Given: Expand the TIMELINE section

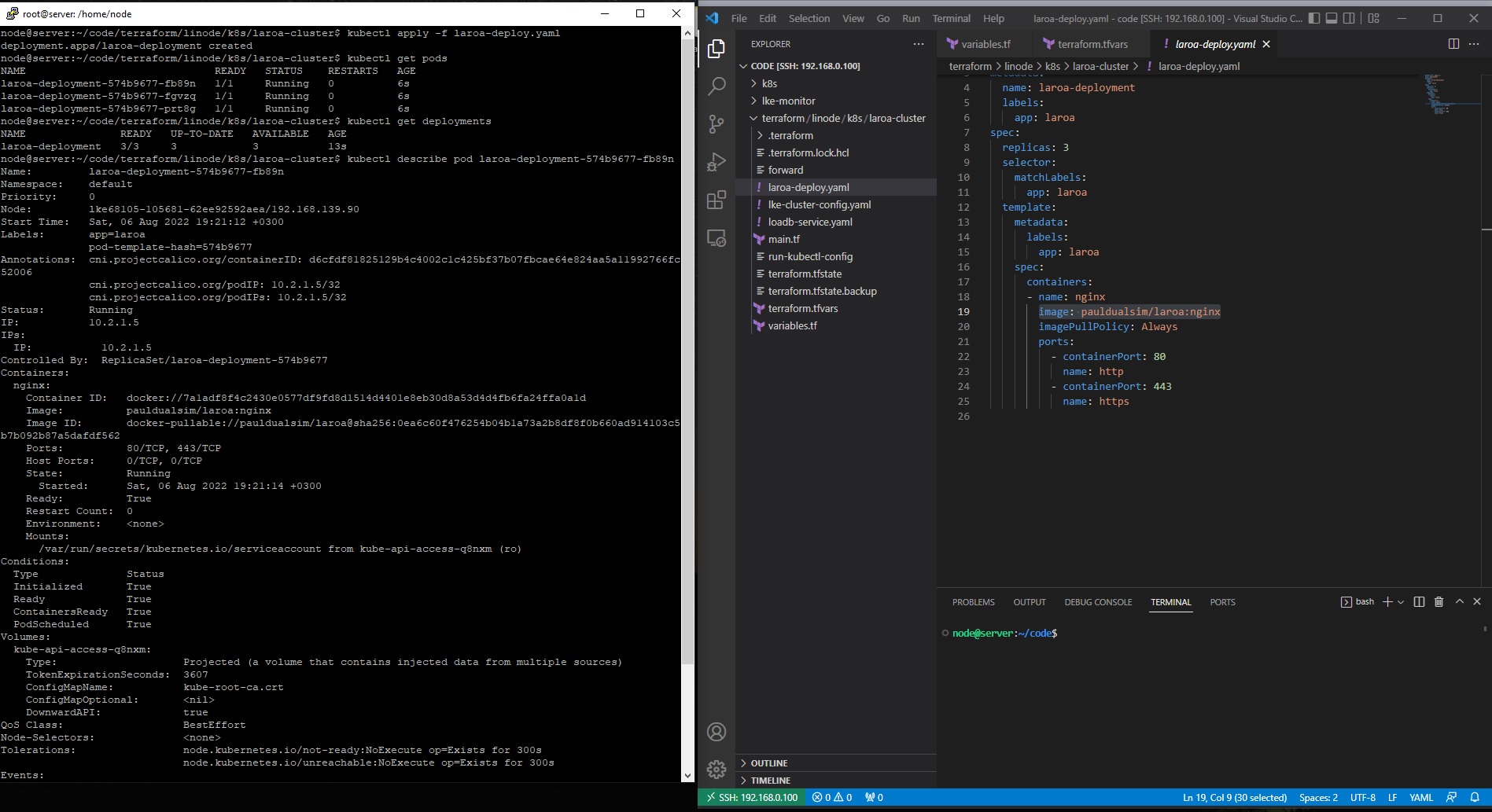Looking at the screenshot, I should point(835,781).
